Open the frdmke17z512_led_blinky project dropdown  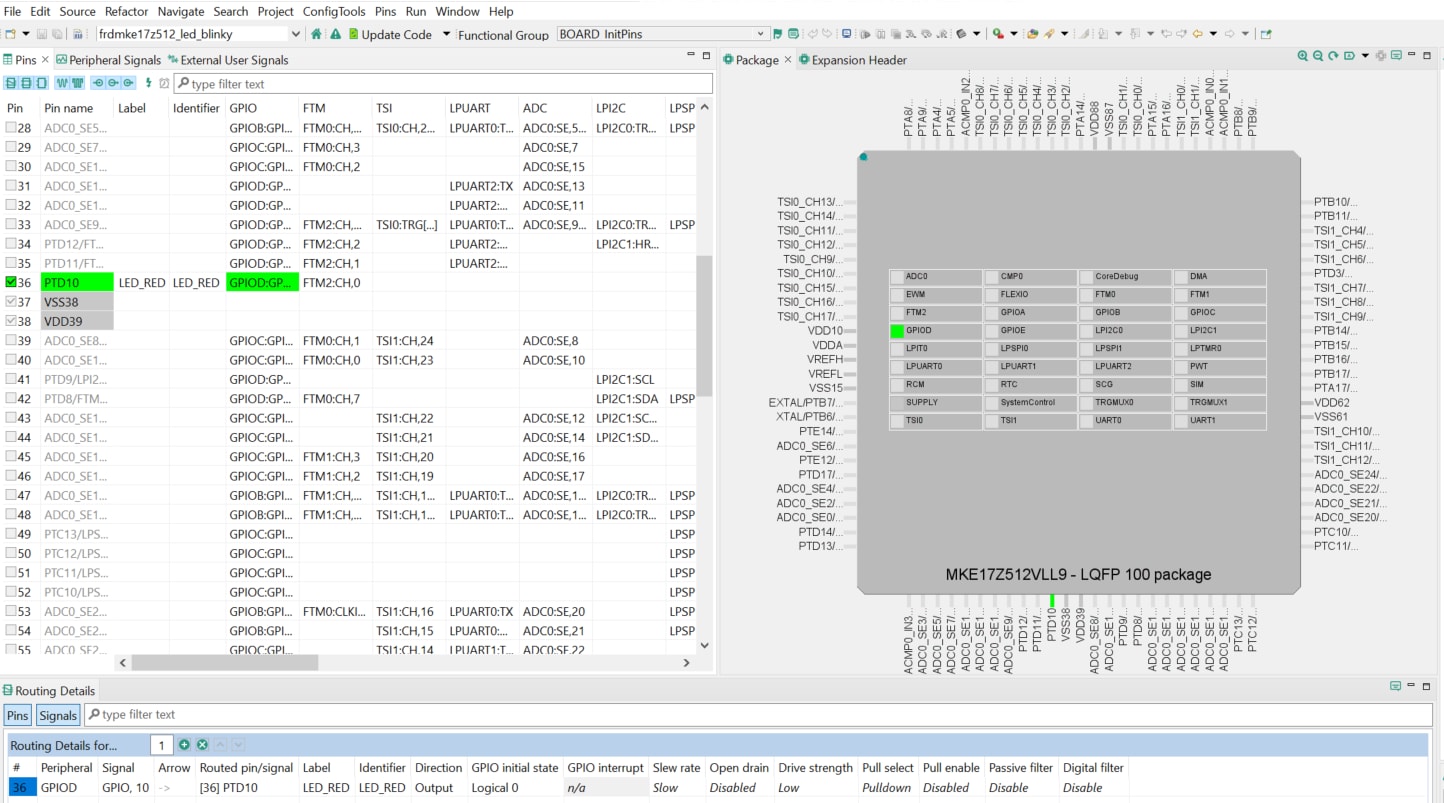point(294,34)
